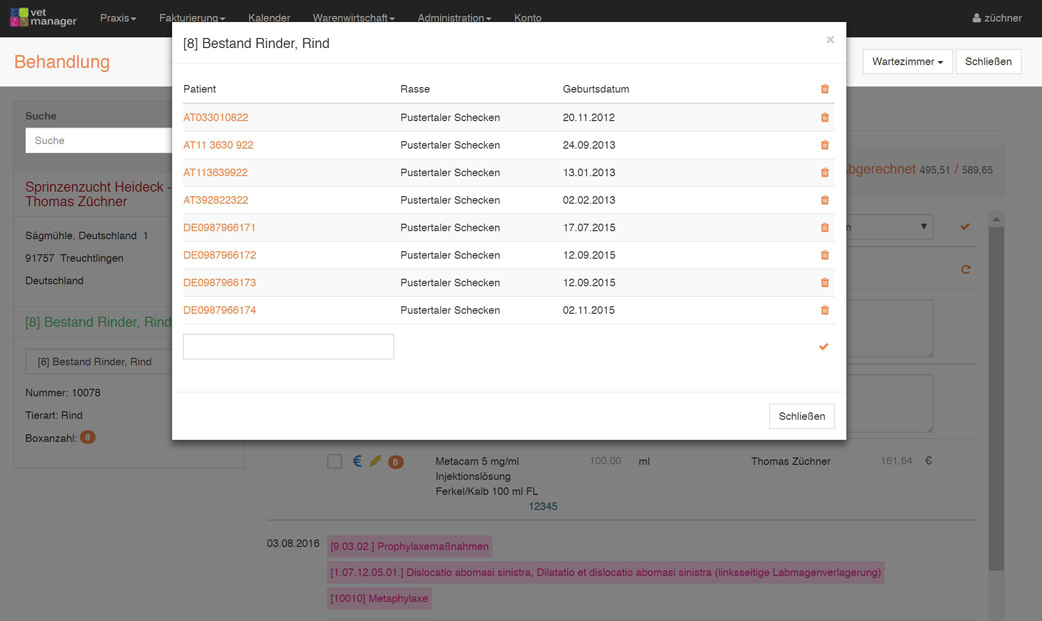Go to the Konto menu item

pos(527,18)
